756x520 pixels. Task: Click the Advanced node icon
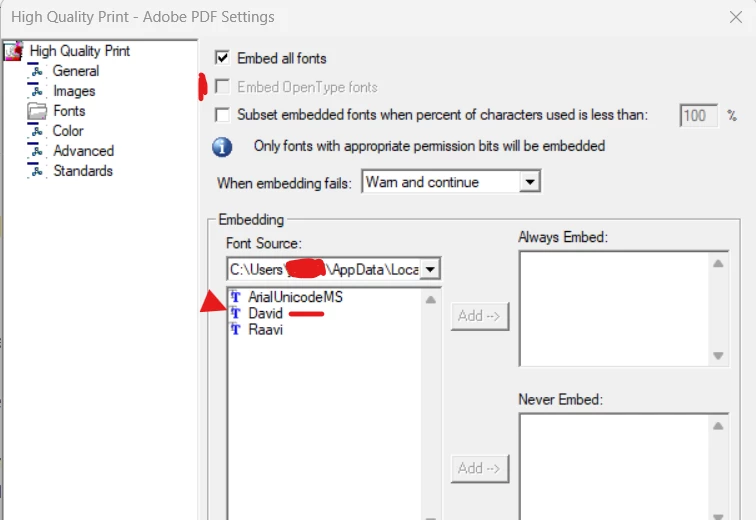tap(36, 151)
